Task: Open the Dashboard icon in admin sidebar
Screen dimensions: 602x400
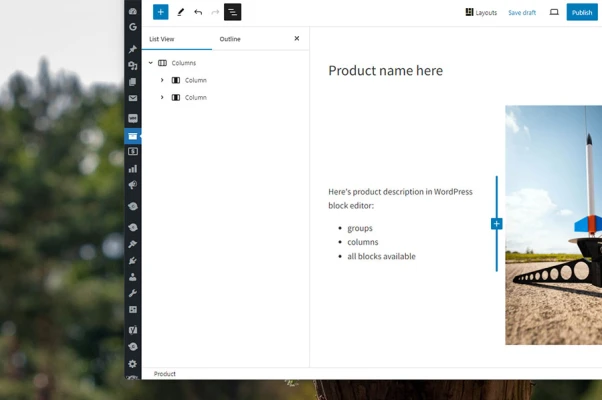Action: click(133, 11)
